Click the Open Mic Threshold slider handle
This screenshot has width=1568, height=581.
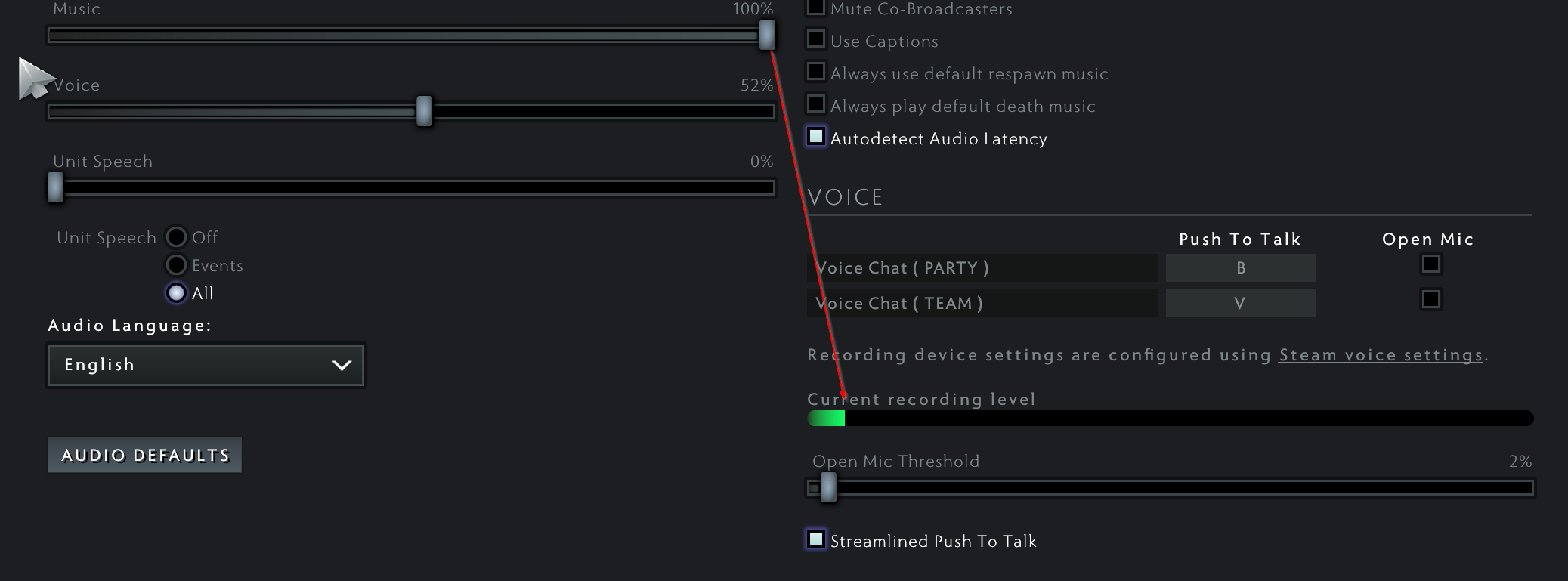pyautogui.click(x=827, y=489)
